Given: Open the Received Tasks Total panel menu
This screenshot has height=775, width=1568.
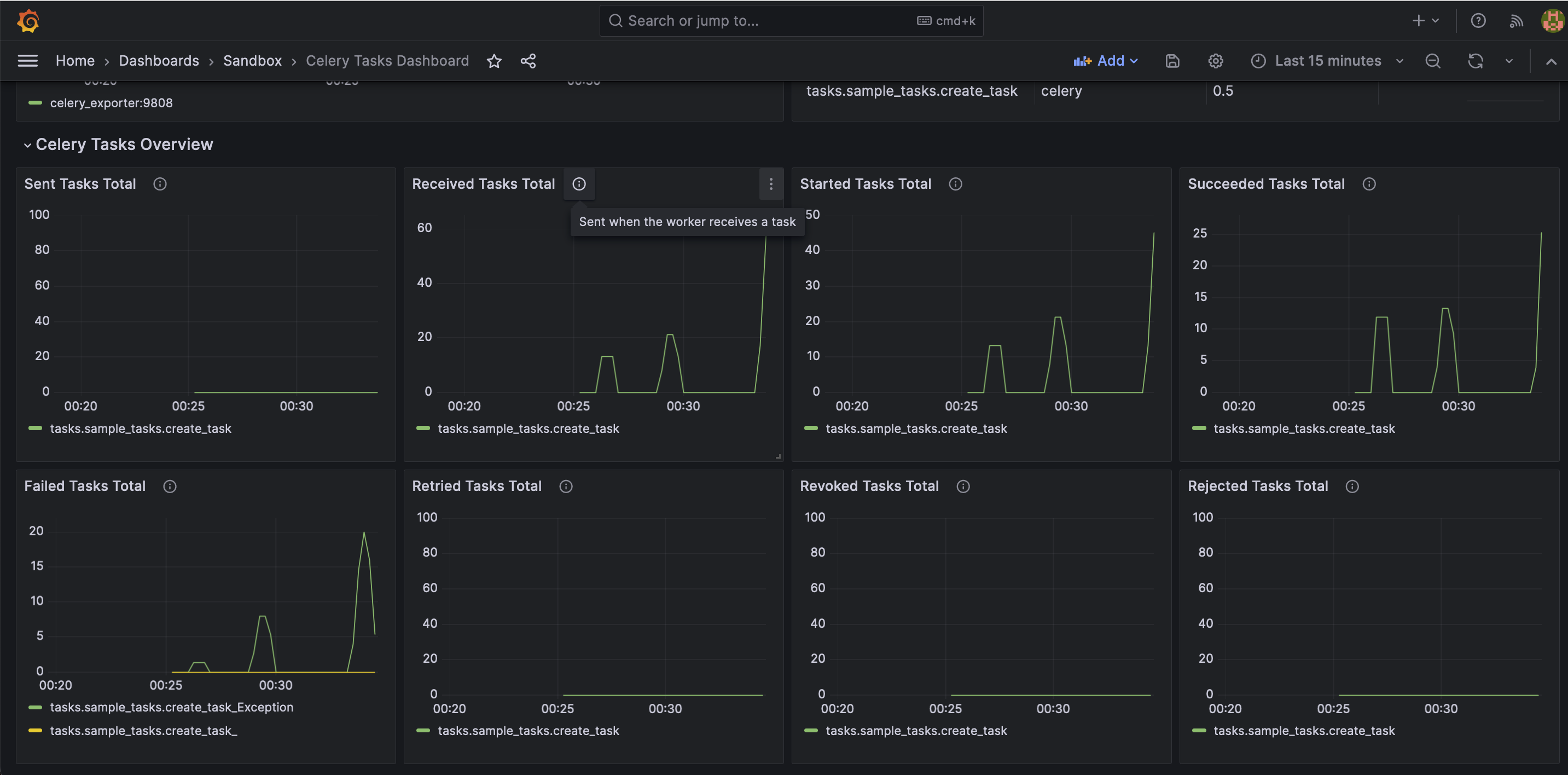Looking at the screenshot, I should click(771, 184).
